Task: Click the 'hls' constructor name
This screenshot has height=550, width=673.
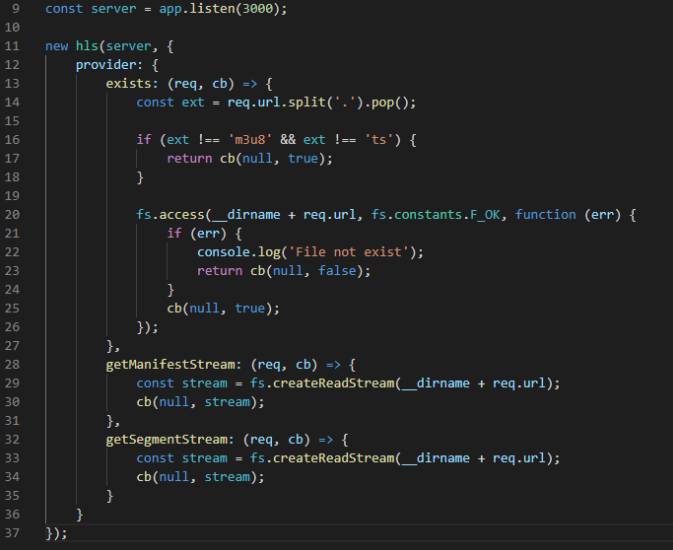Action: pyautogui.click(x=87, y=46)
